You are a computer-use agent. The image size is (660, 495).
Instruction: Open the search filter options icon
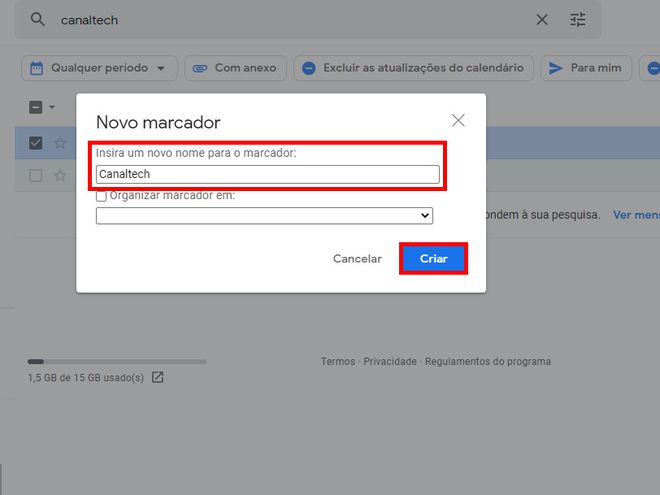pyautogui.click(x=578, y=19)
